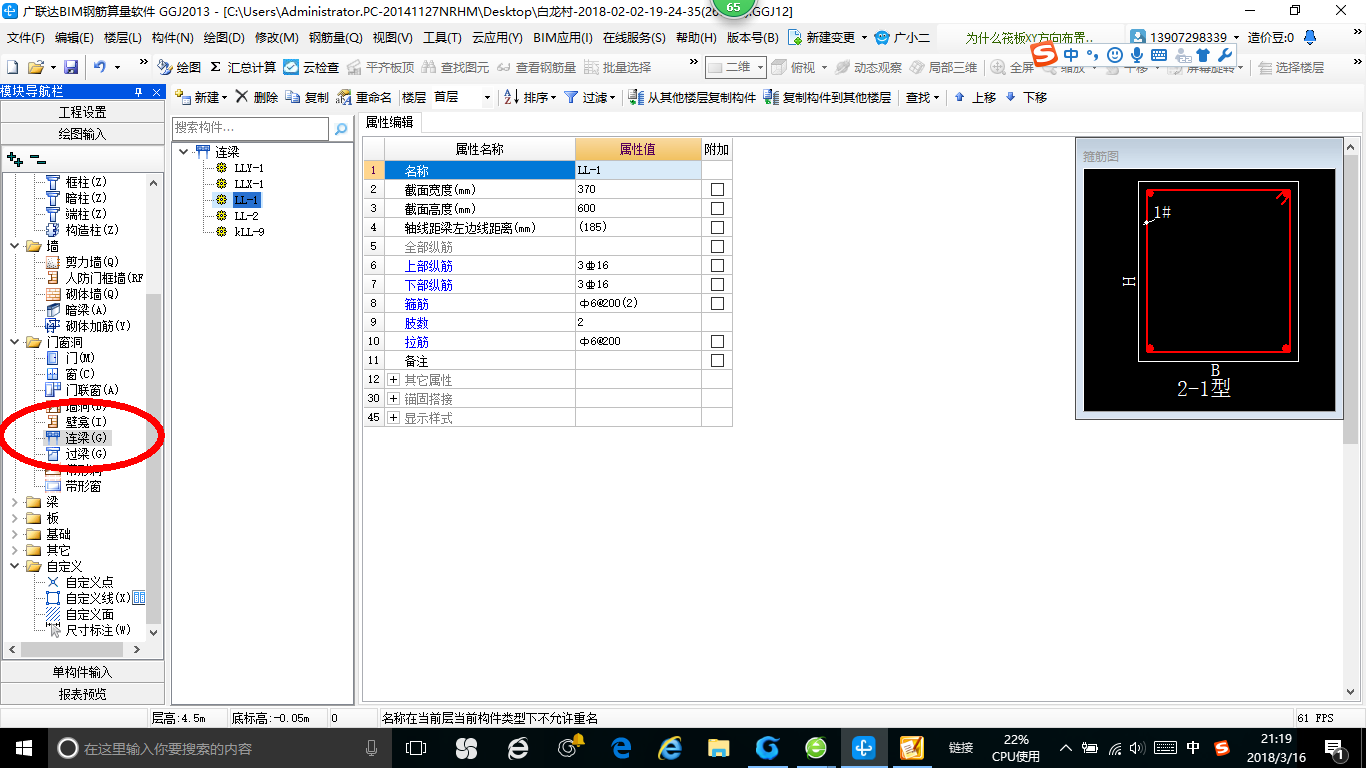This screenshot has width=1366, height=768.
Task: Open the 单构件输入 section
Action: (82, 672)
